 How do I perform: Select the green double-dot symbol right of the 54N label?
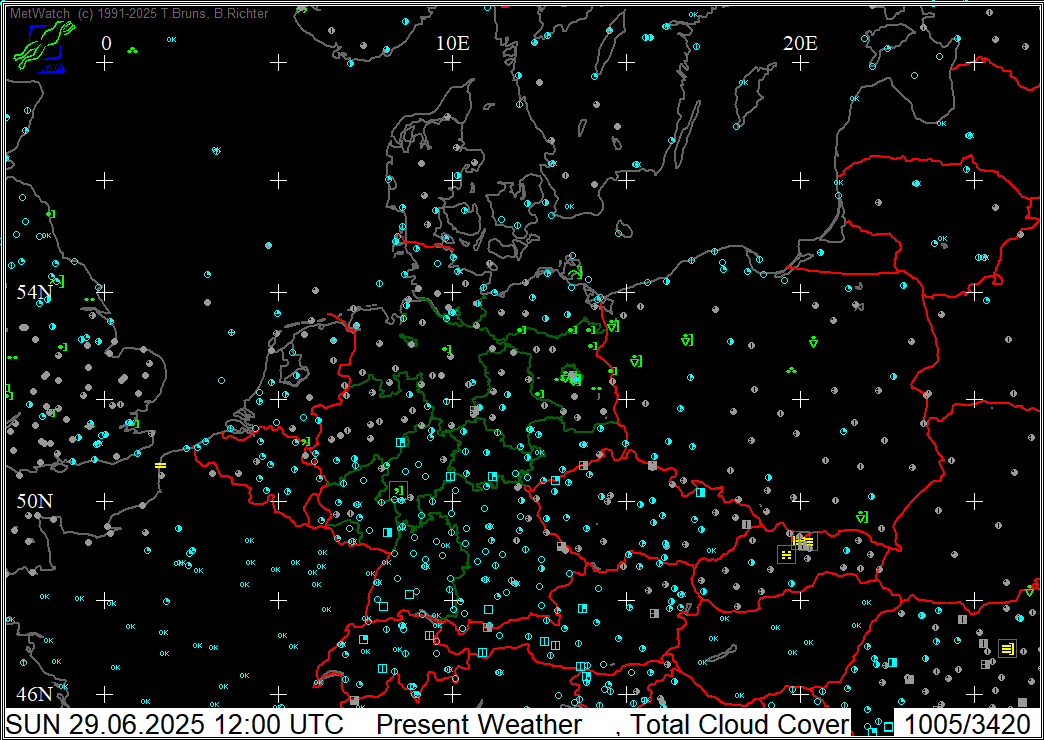pos(89,300)
